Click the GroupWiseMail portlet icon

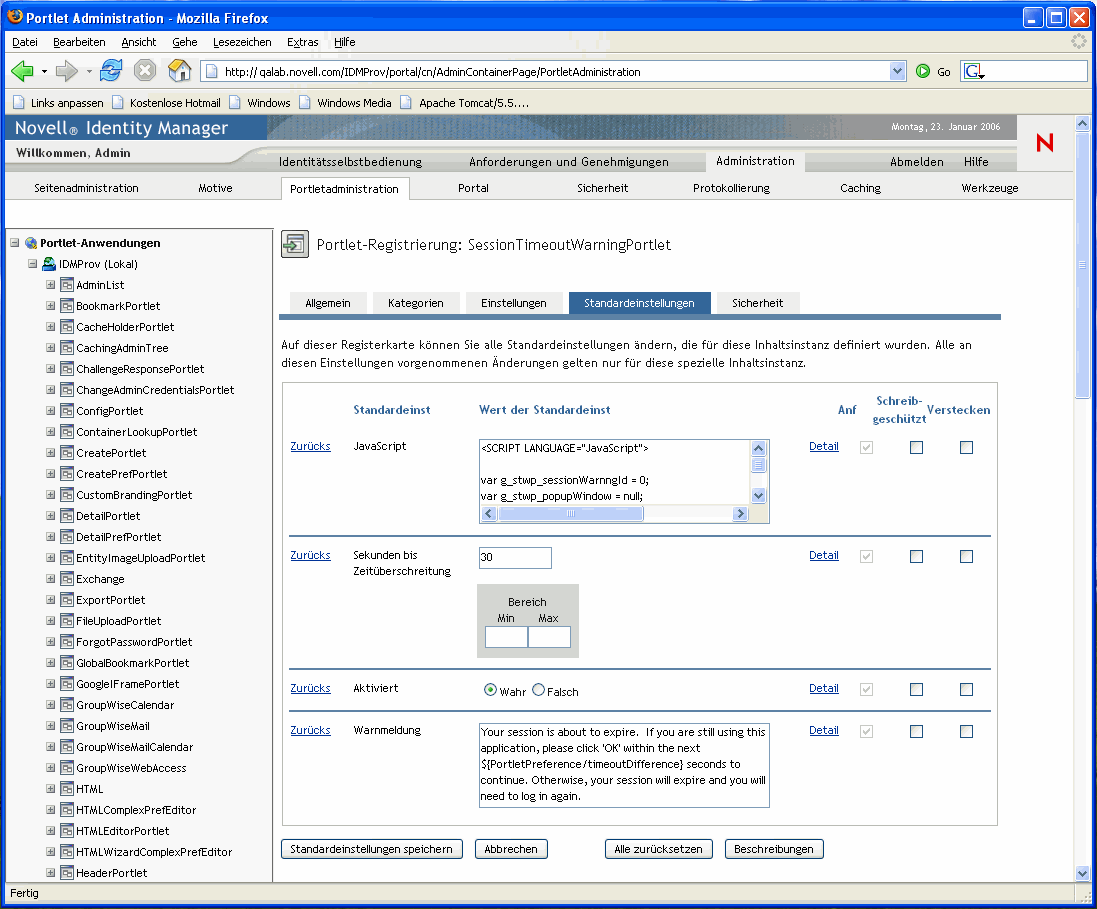coord(67,726)
